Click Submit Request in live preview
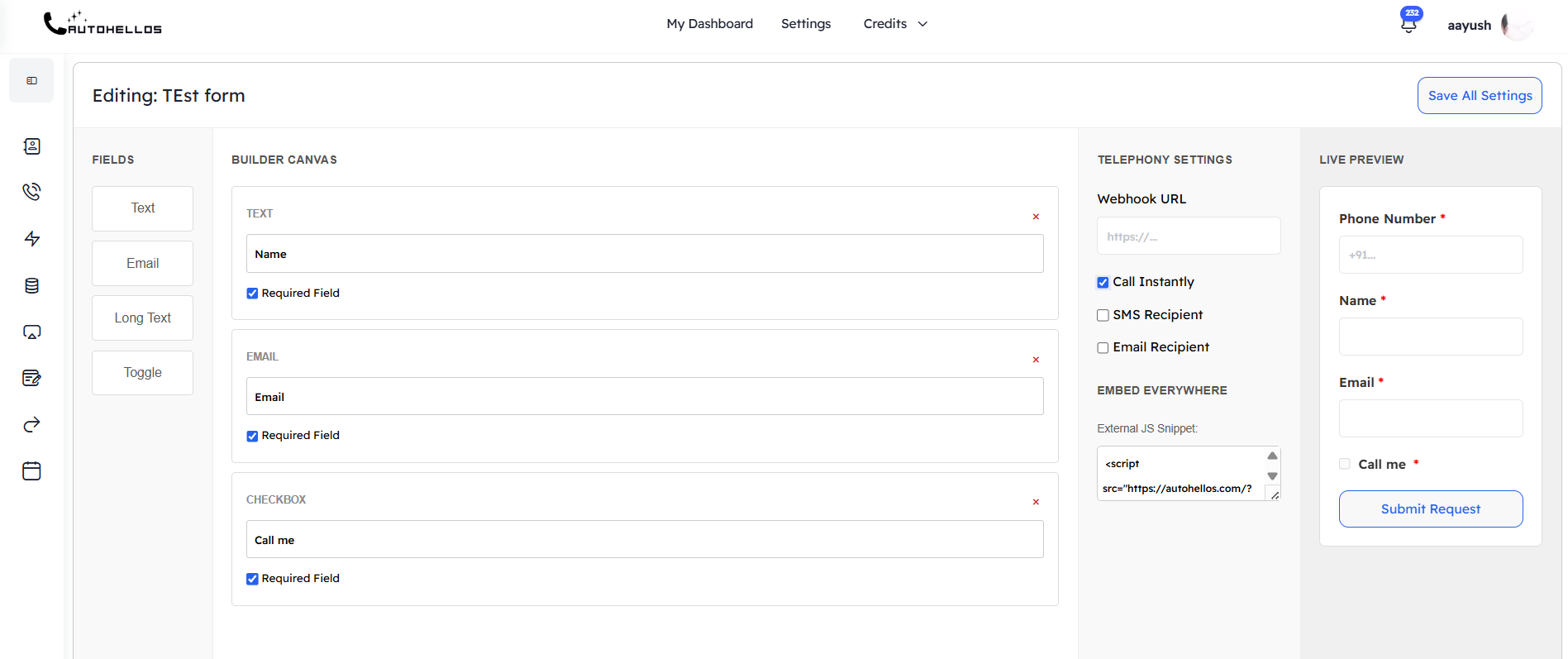Screen dimensions: 1568x659 tap(1431, 509)
